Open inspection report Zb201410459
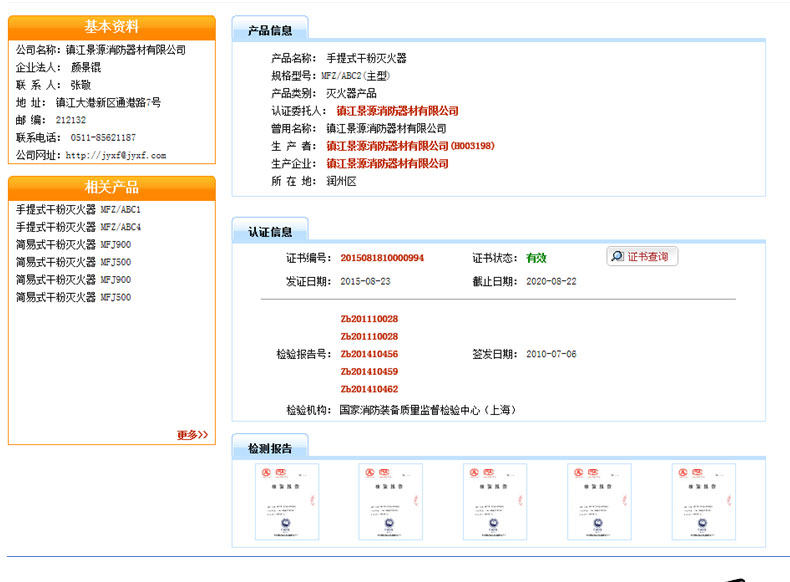This screenshot has height=582, width=790. click(x=369, y=372)
